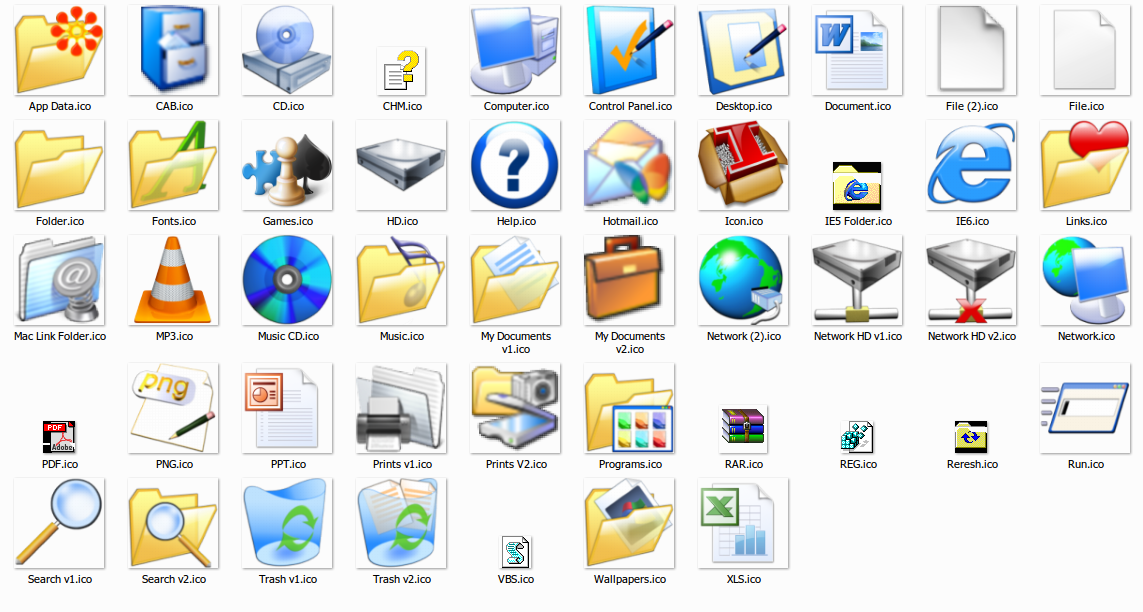Viewport: 1143px width, 612px height.
Task: Click the "Prints V2.ico" file name label
Action: [516, 465]
